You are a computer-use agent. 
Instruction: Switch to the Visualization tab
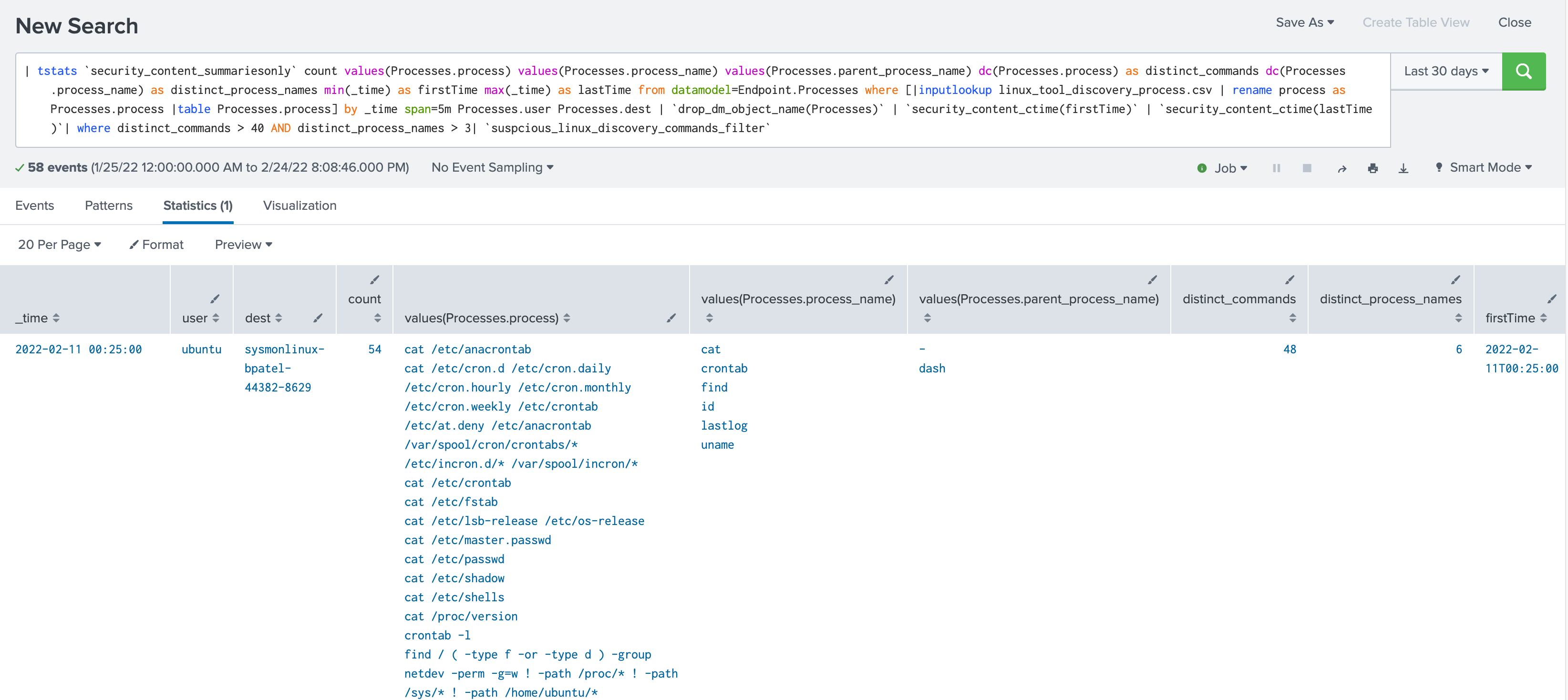pos(299,206)
